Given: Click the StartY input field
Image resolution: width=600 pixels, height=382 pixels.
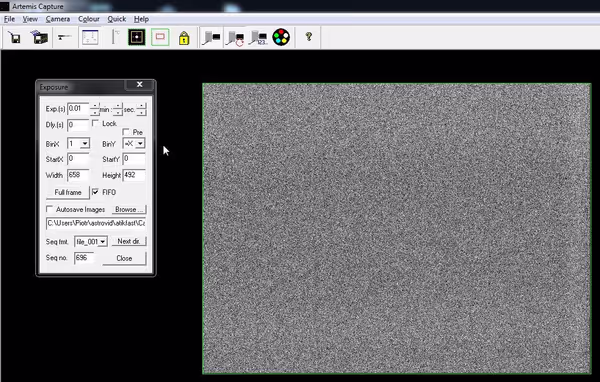Looking at the screenshot, I should point(134,159).
